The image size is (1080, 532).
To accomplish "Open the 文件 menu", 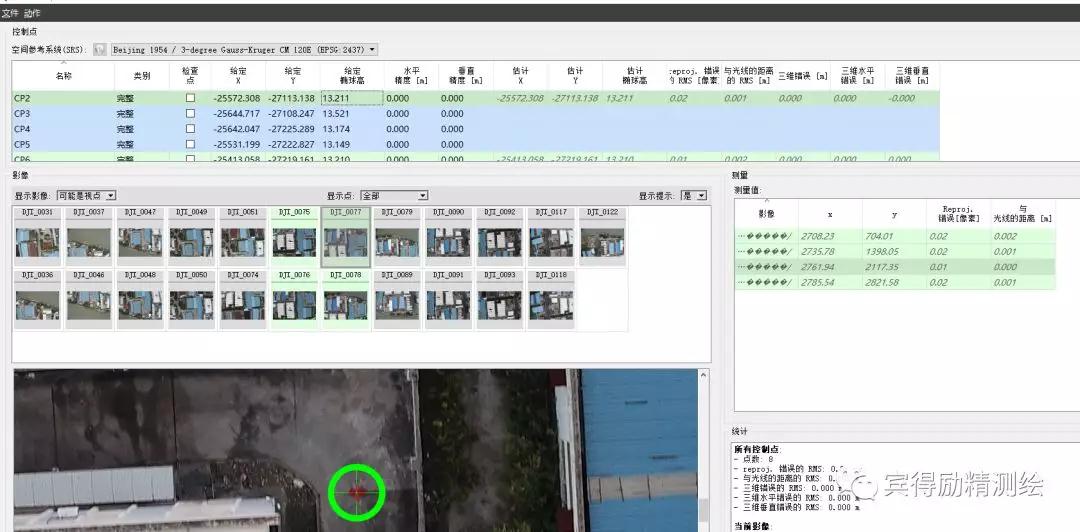I will point(10,13).
